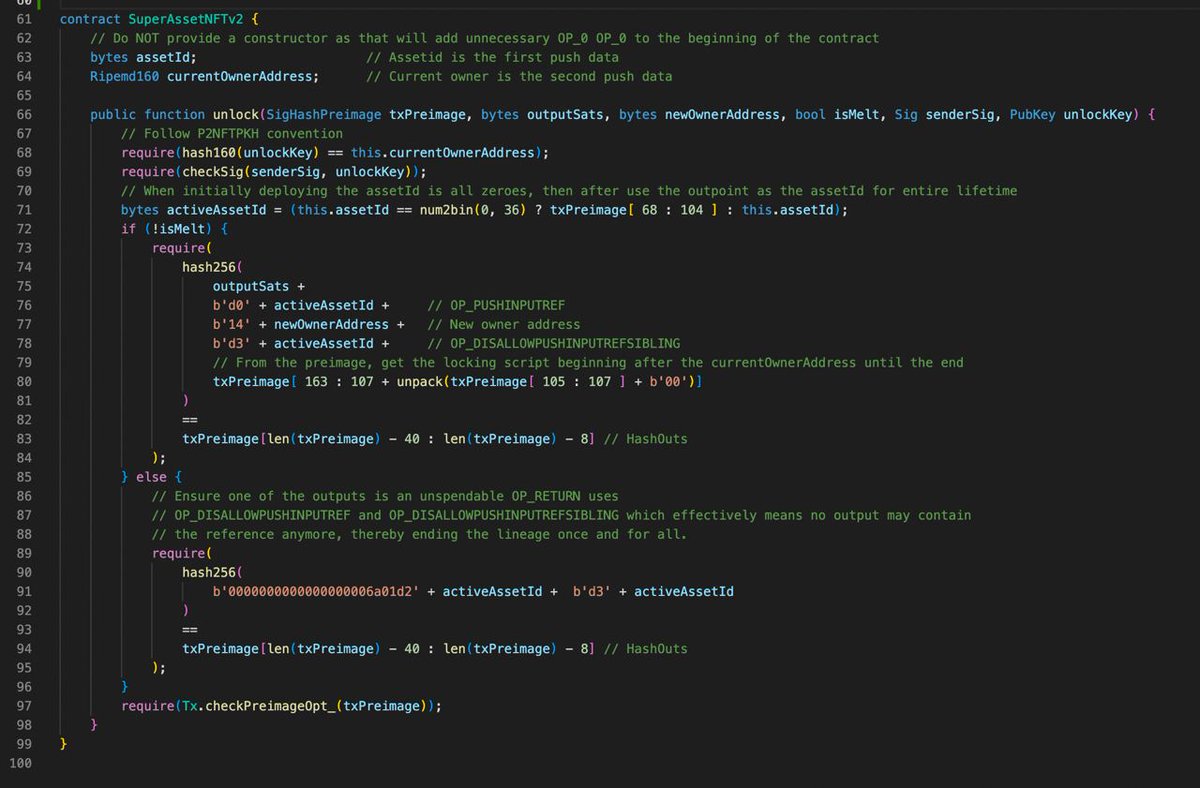
Task: Click line number 99 in the gutter
Action: (x=25, y=745)
